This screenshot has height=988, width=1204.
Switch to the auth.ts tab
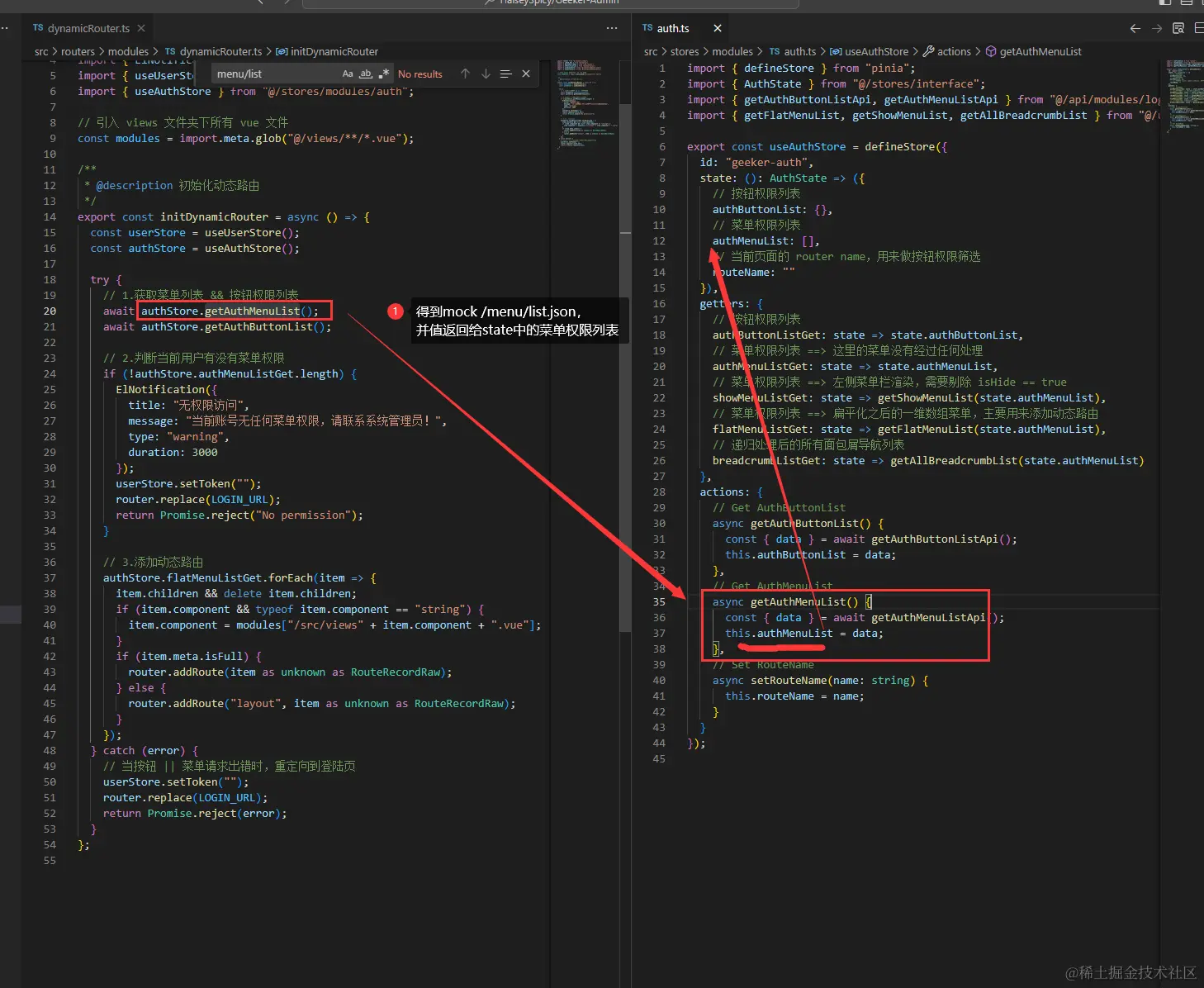coord(673,28)
